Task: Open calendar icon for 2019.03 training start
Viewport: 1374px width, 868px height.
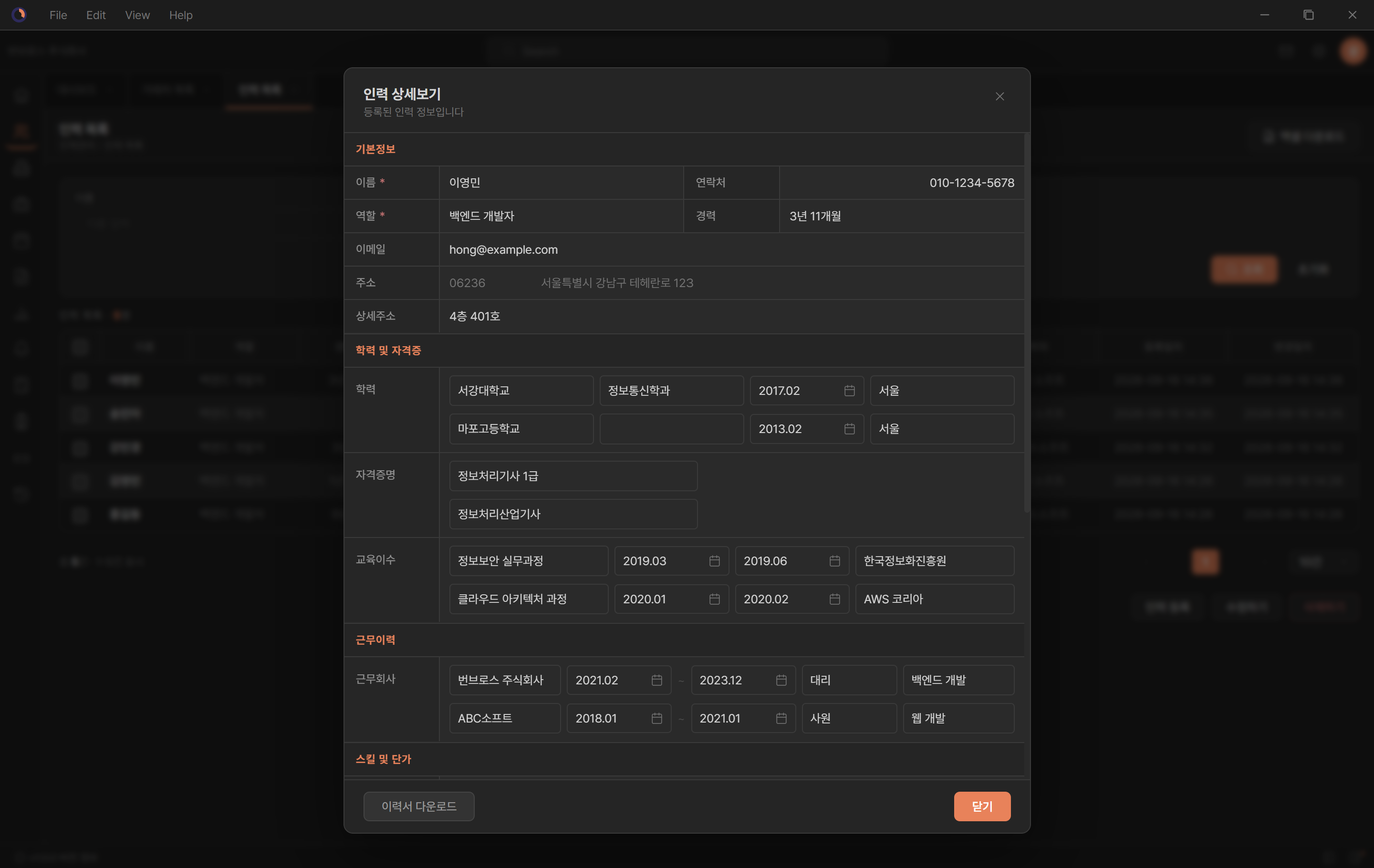Action: 714,561
